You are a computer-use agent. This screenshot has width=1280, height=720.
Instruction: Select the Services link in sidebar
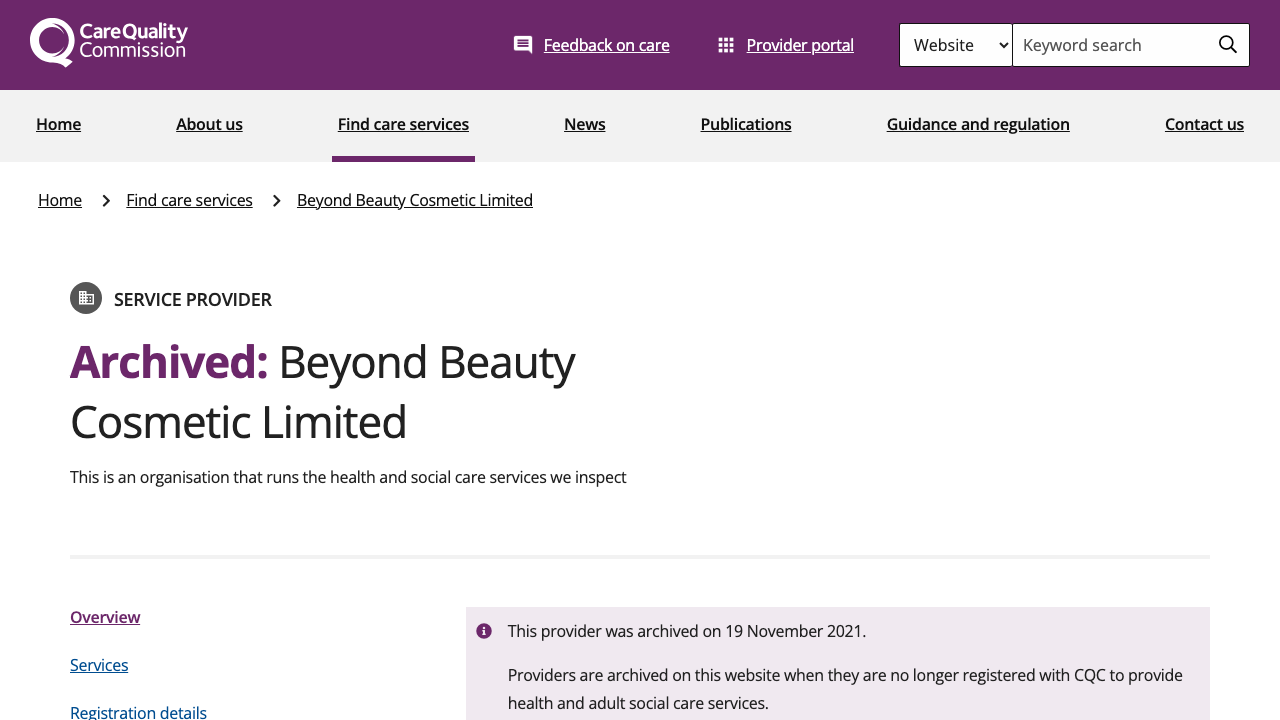click(x=99, y=664)
